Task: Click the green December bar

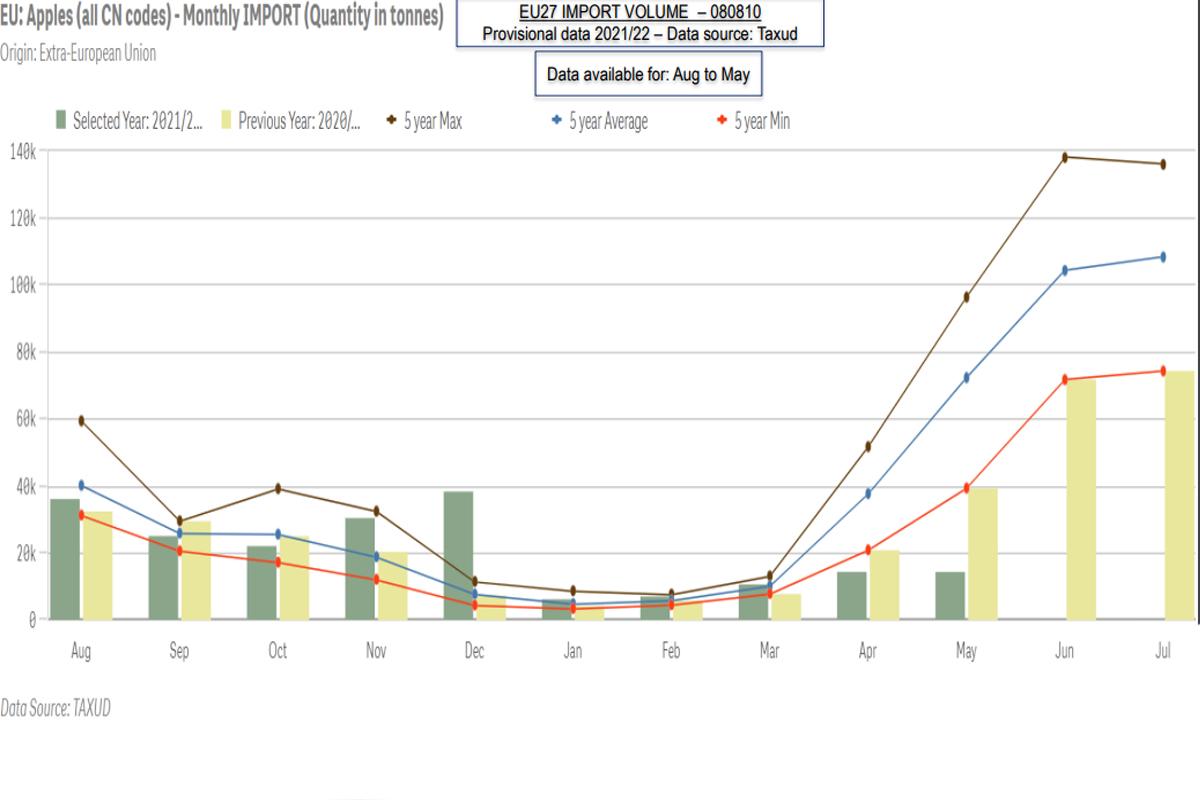Action: coord(459,555)
